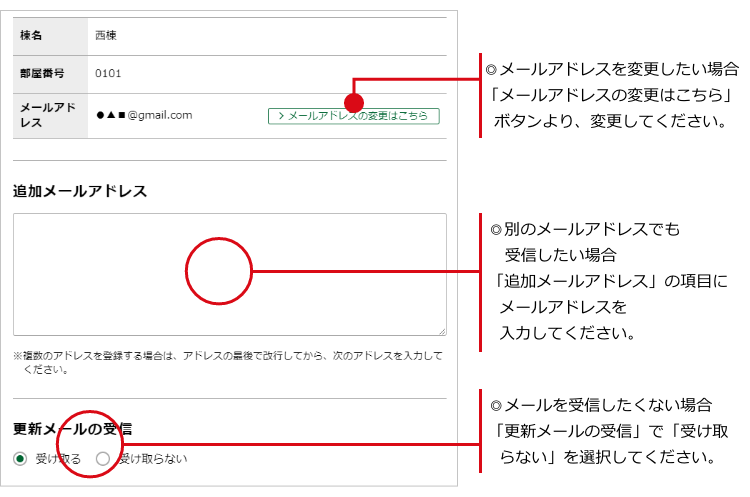Click the ※ note about registering multiple addresses

click(x=226, y=361)
